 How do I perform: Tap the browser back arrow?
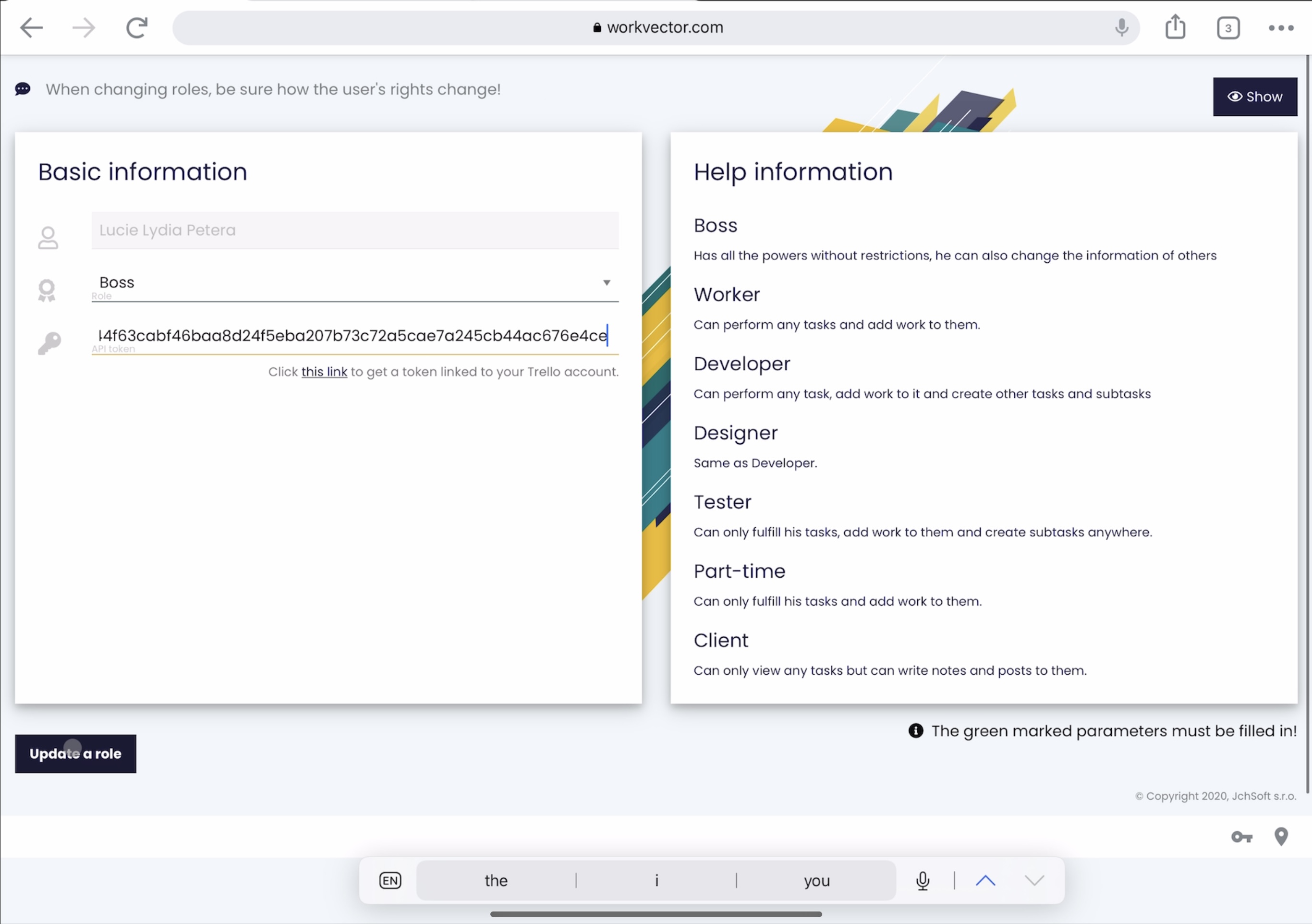coord(31,27)
